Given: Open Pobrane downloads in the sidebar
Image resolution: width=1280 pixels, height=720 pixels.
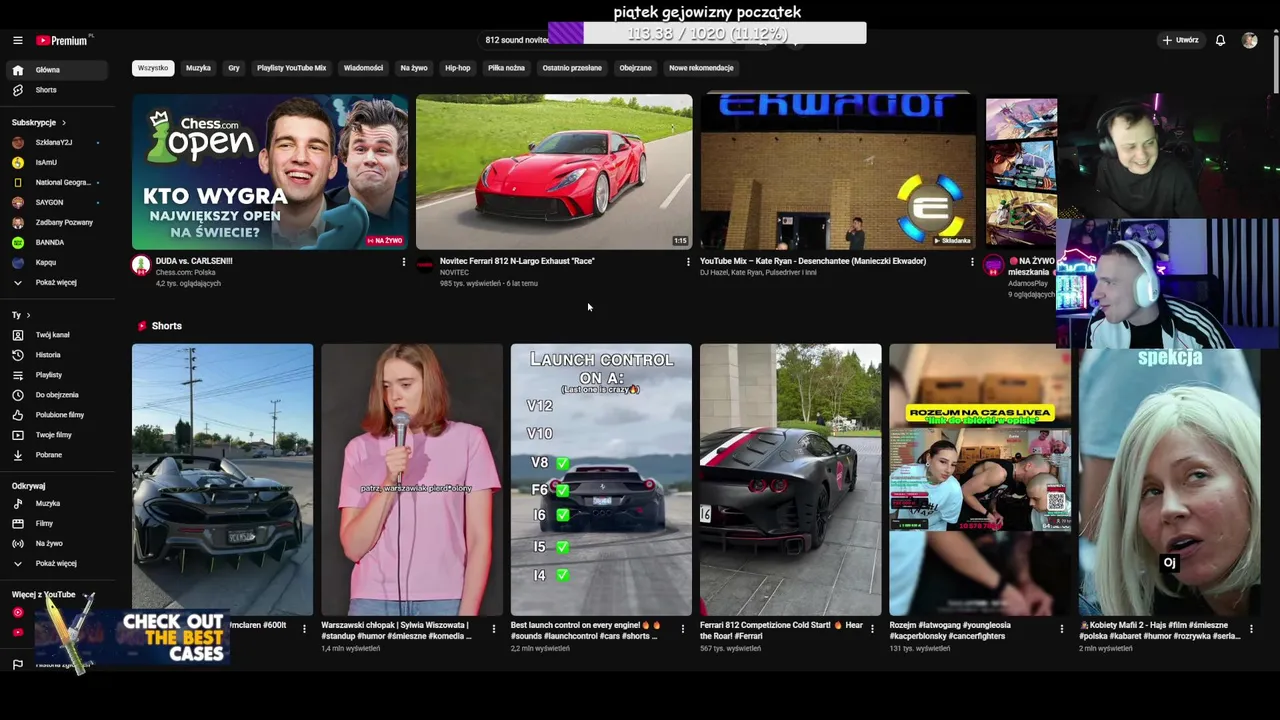Looking at the screenshot, I should 55,455.
